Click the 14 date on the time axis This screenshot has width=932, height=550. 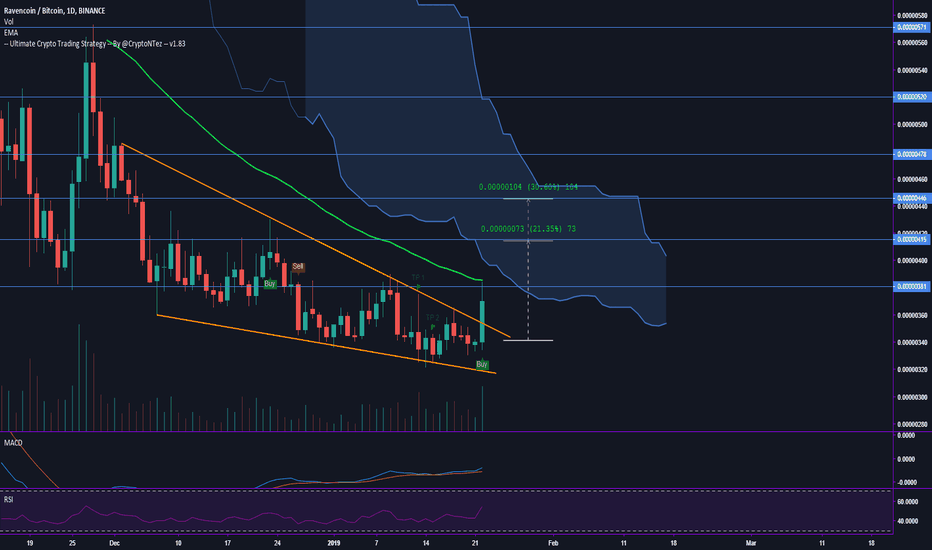tap(426, 543)
